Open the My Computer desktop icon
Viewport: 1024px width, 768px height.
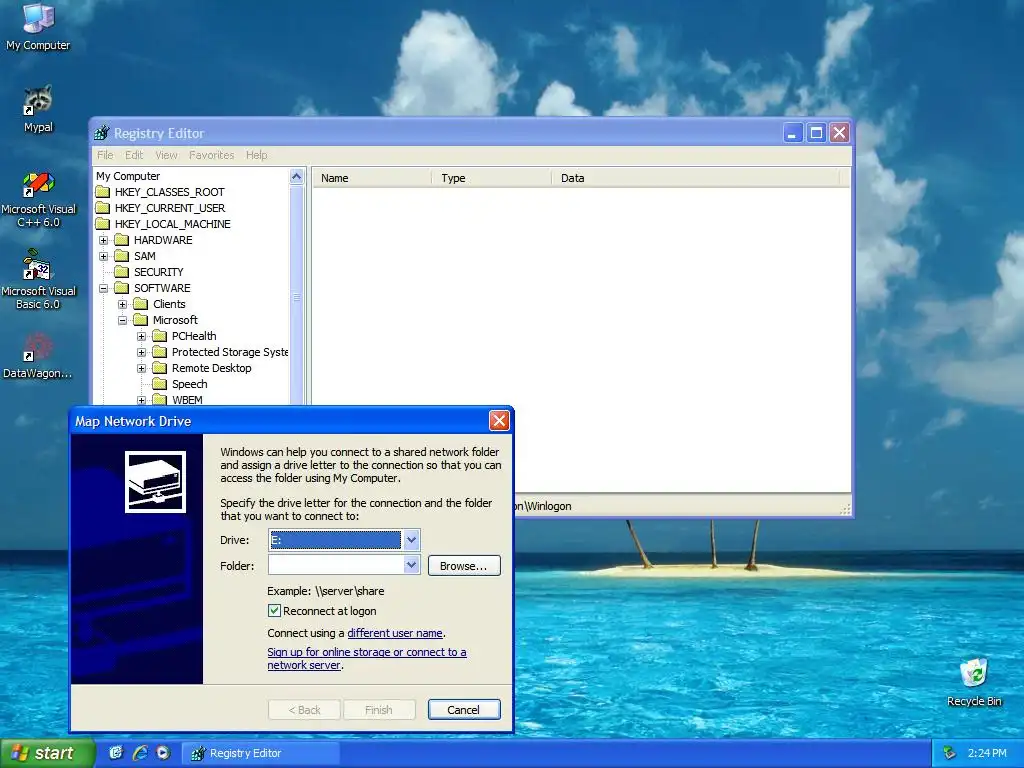[38, 26]
